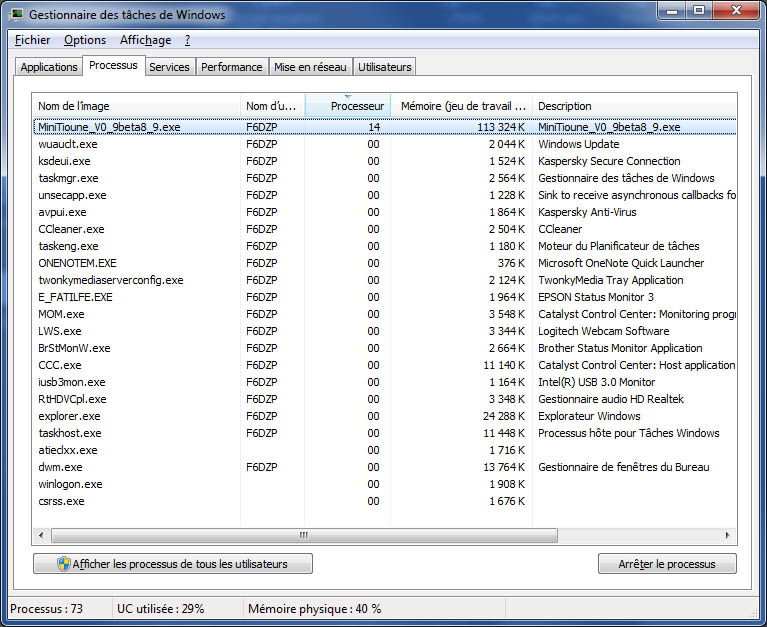Sort by Nom d'u... user column header

(272, 106)
